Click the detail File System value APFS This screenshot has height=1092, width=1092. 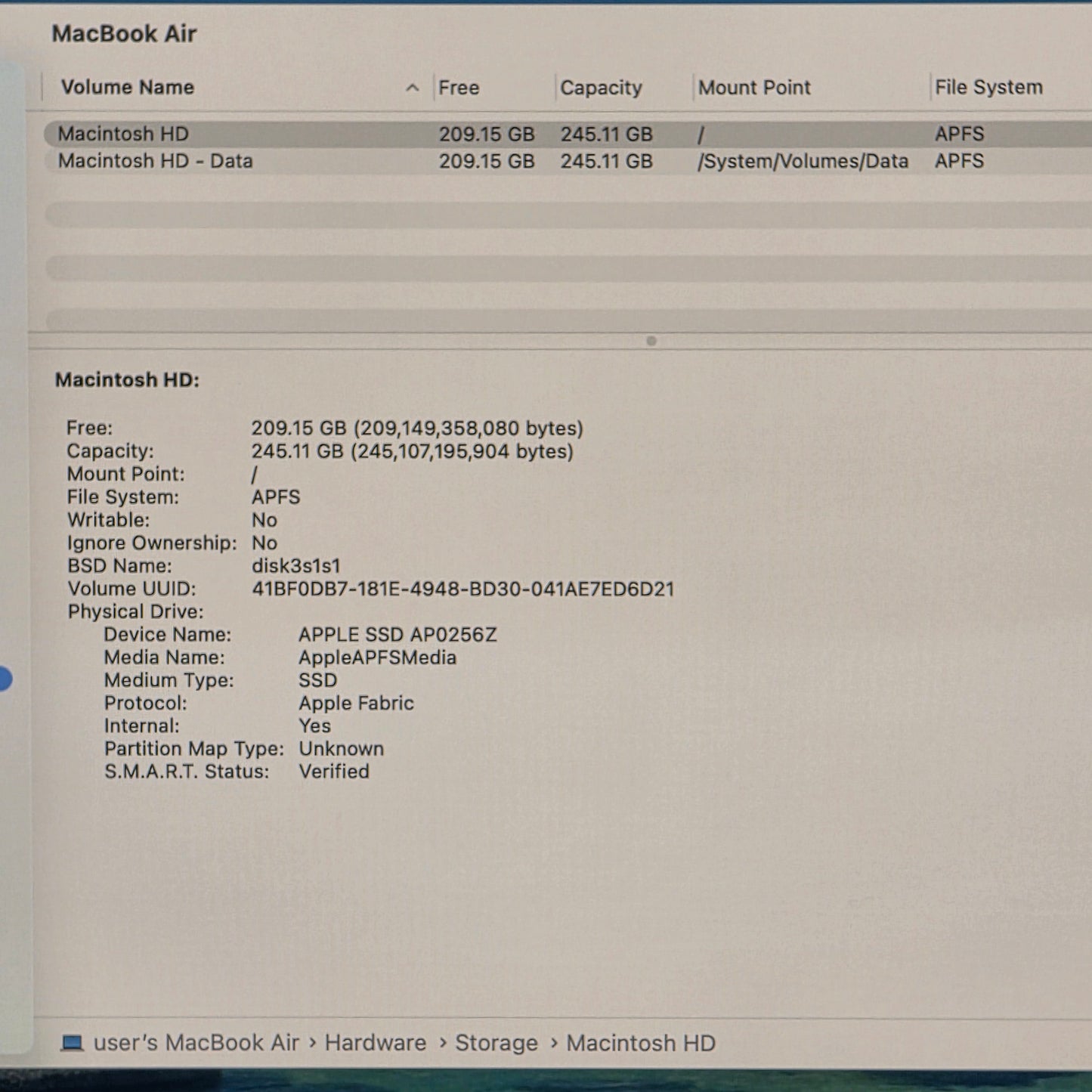(x=276, y=497)
